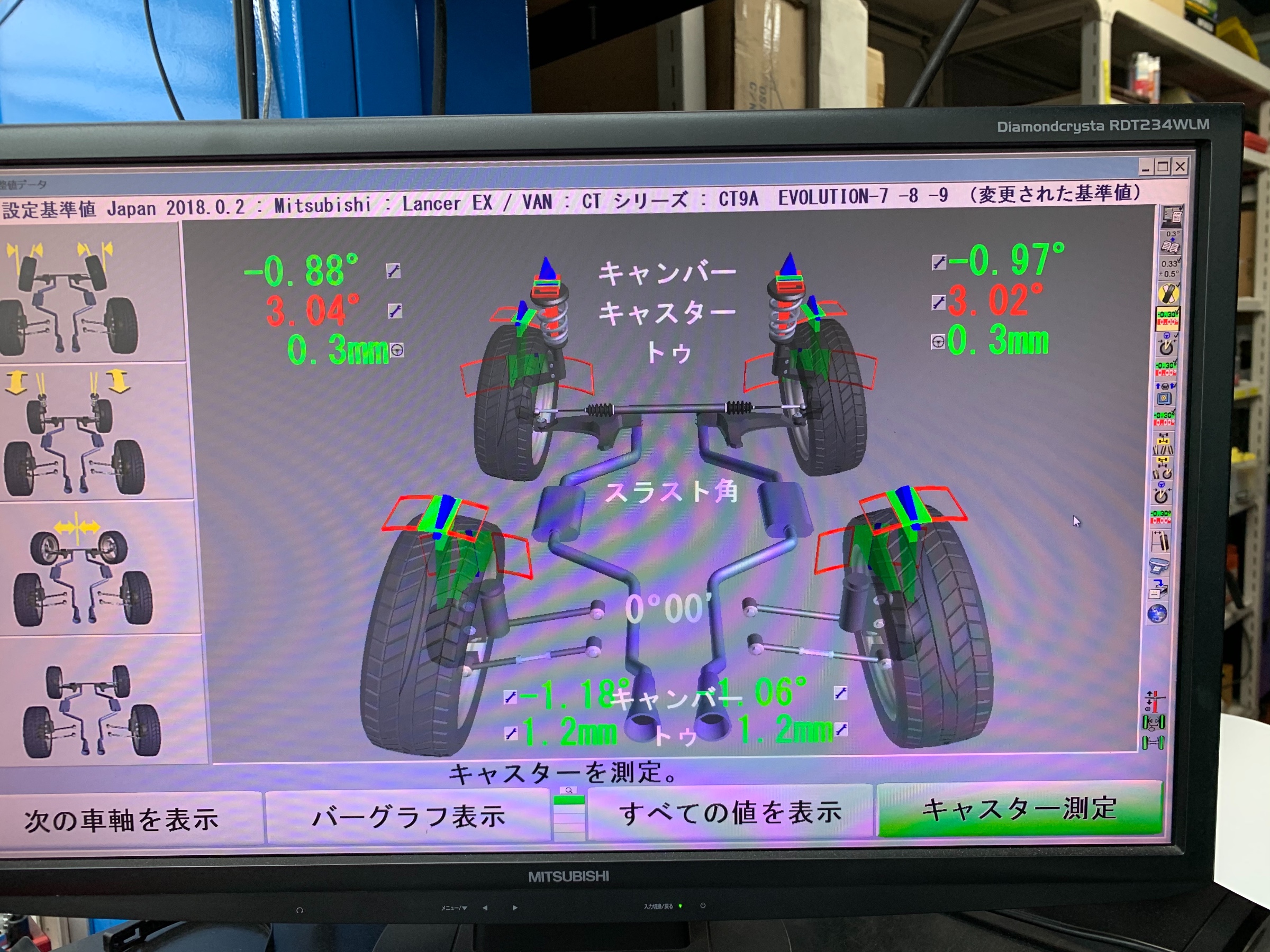This screenshot has width=1270, height=952.
Task: Click the rear right toe value 1.2mm
Action: pos(785,730)
